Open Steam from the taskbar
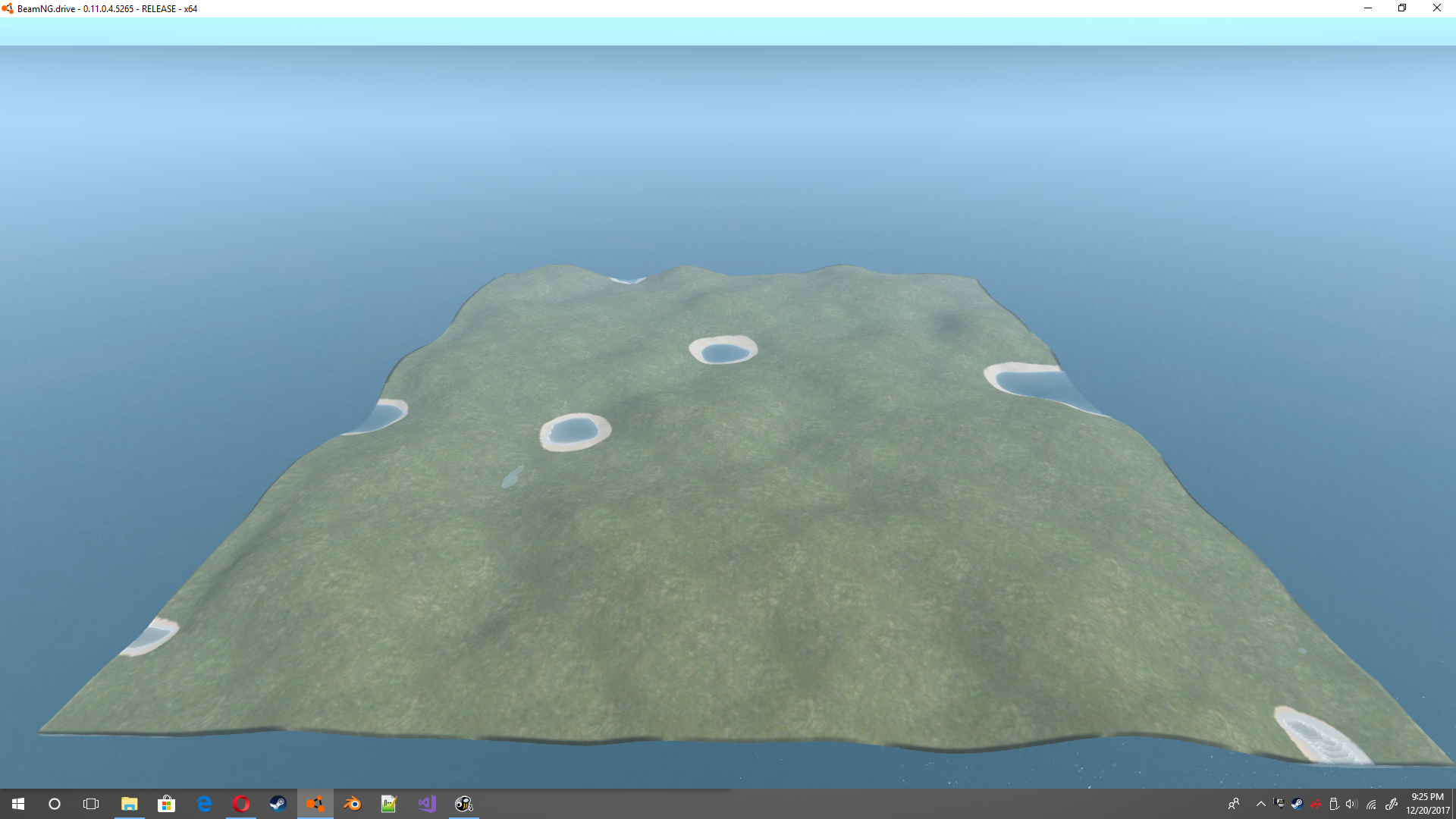The width and height of the screenshot is (1456, 819). click(x=278, y=804)
